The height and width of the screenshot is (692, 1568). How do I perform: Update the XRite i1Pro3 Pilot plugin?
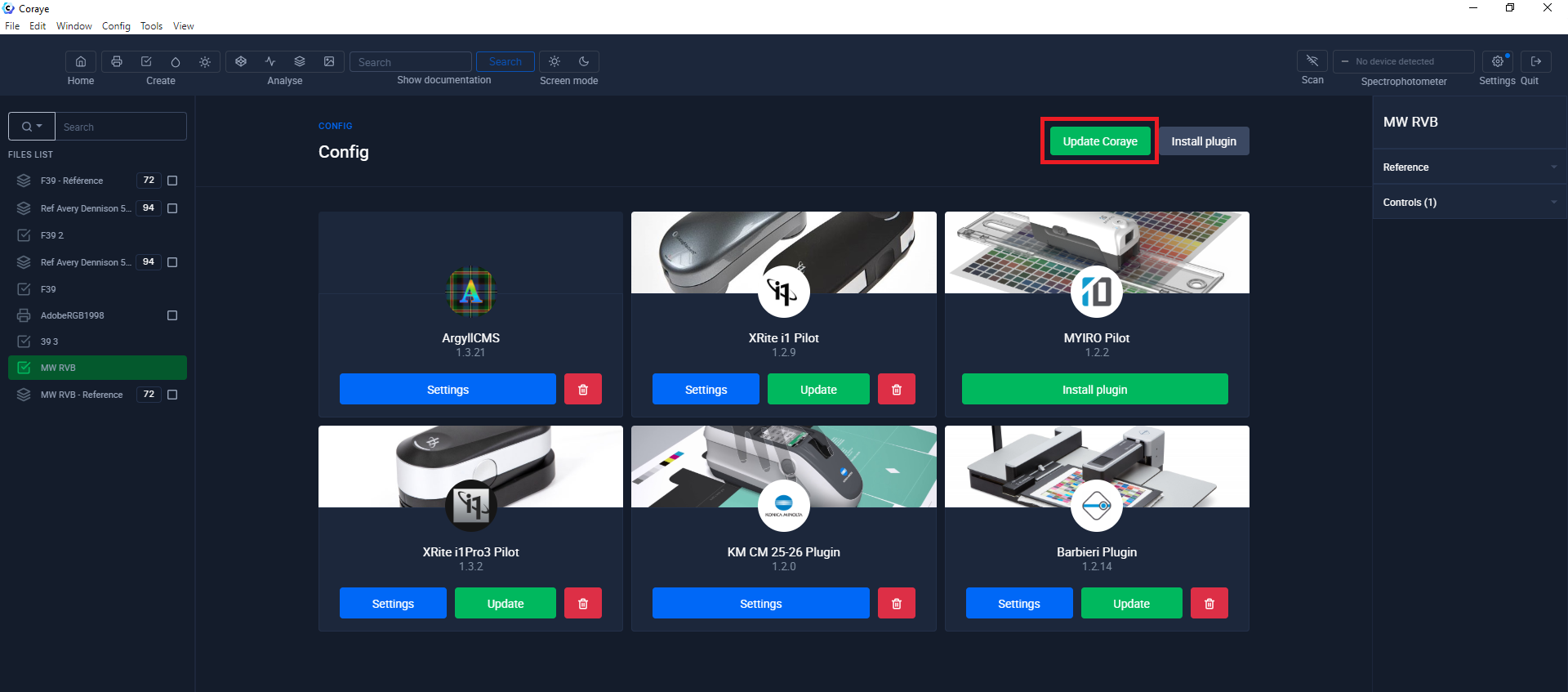506,604
